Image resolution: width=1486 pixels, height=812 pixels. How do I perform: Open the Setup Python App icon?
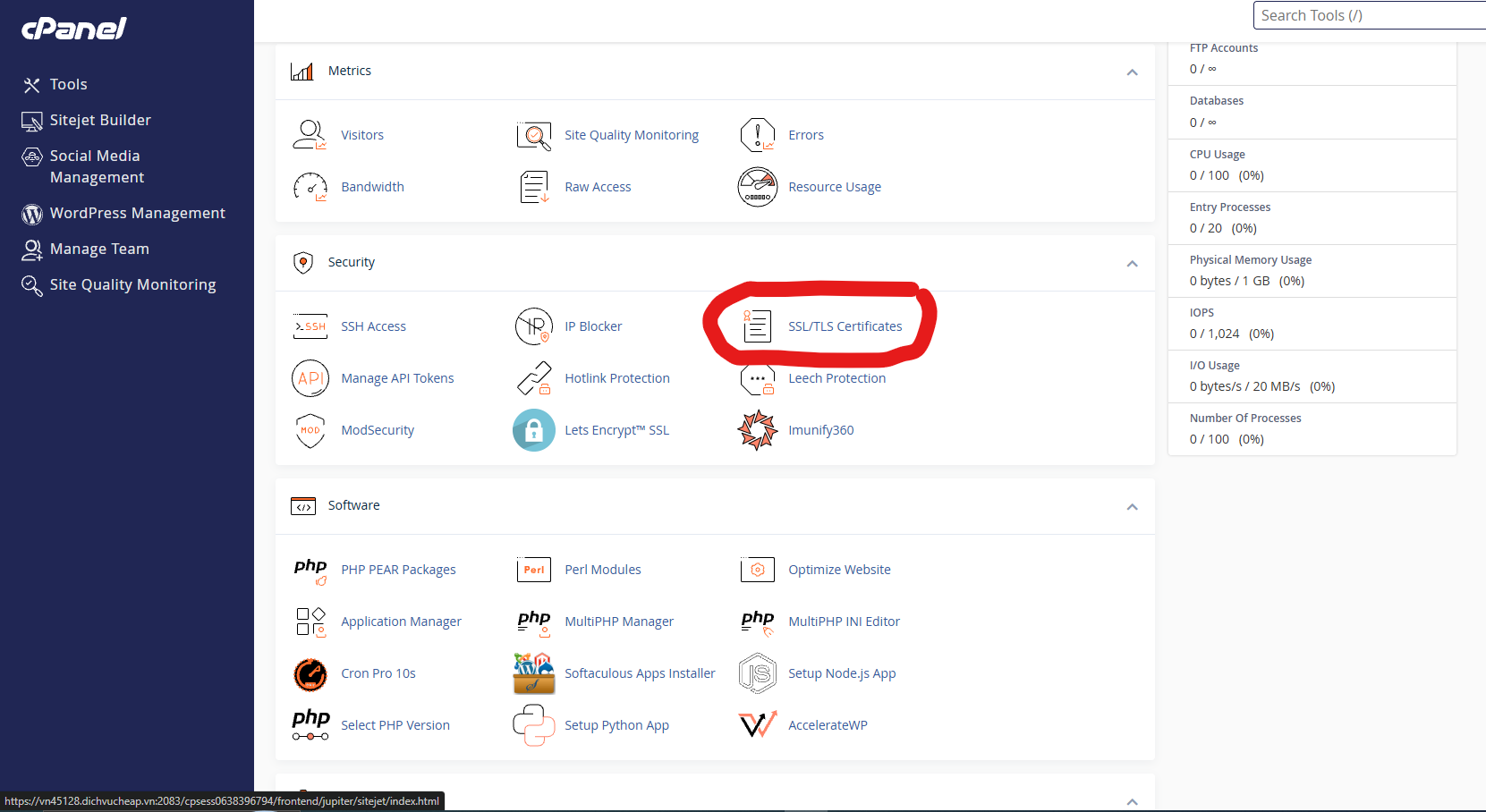pos(534,725)
